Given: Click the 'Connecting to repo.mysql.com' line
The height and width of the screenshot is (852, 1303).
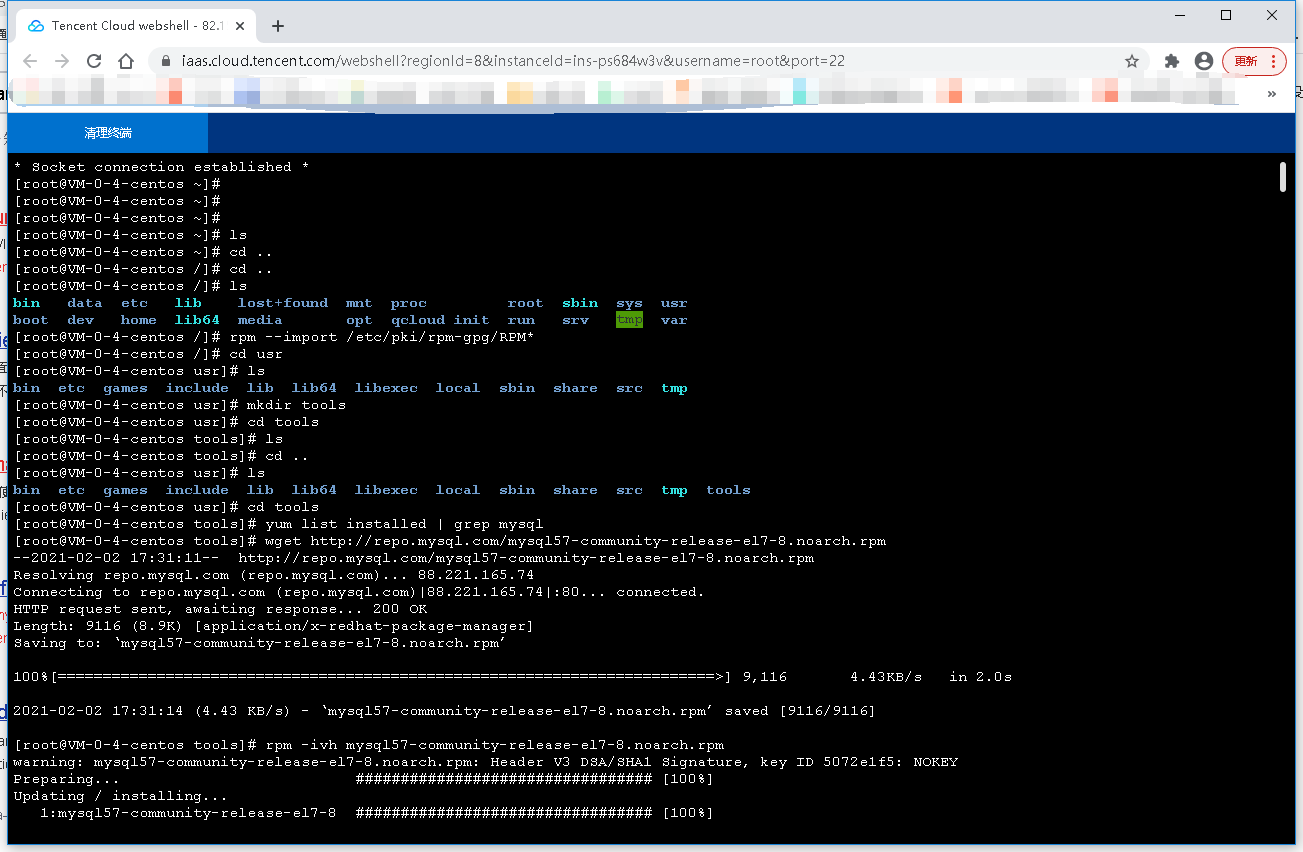Looking at the screenshot, I should 359,592.
